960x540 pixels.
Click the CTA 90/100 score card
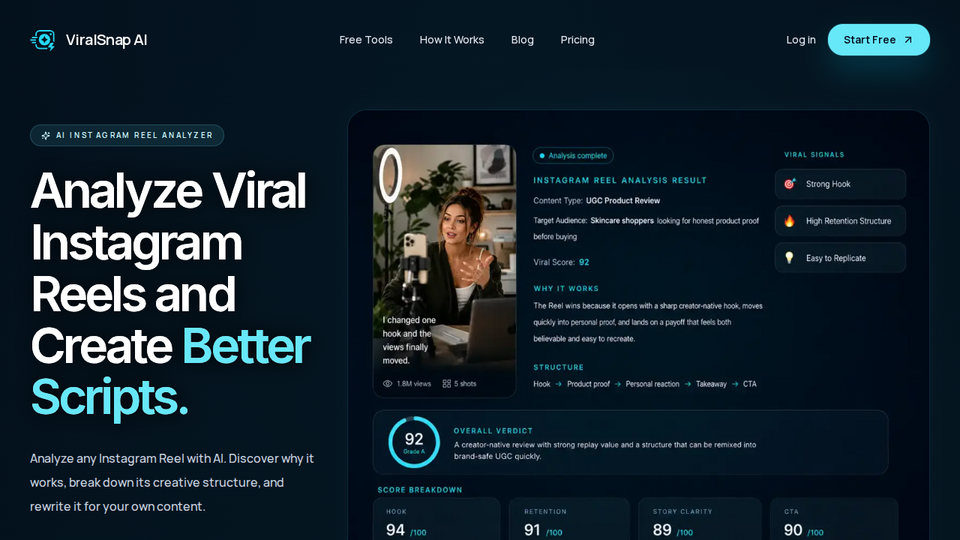834,519
